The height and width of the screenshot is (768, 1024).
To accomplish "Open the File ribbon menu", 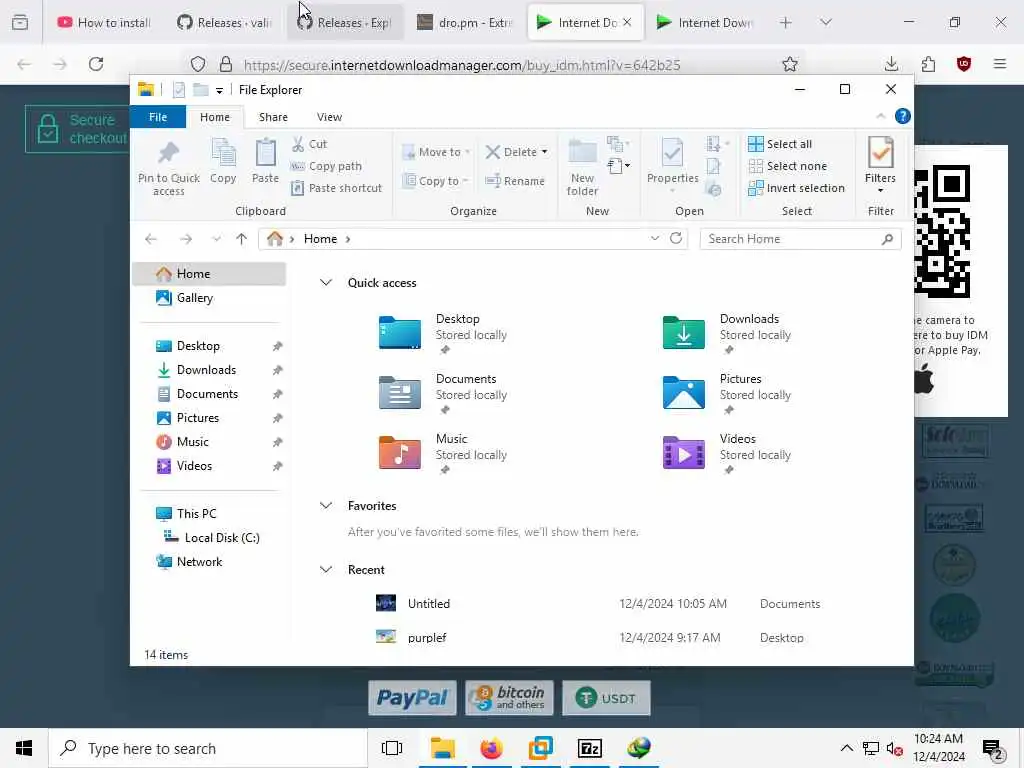I will coord(158,117).
